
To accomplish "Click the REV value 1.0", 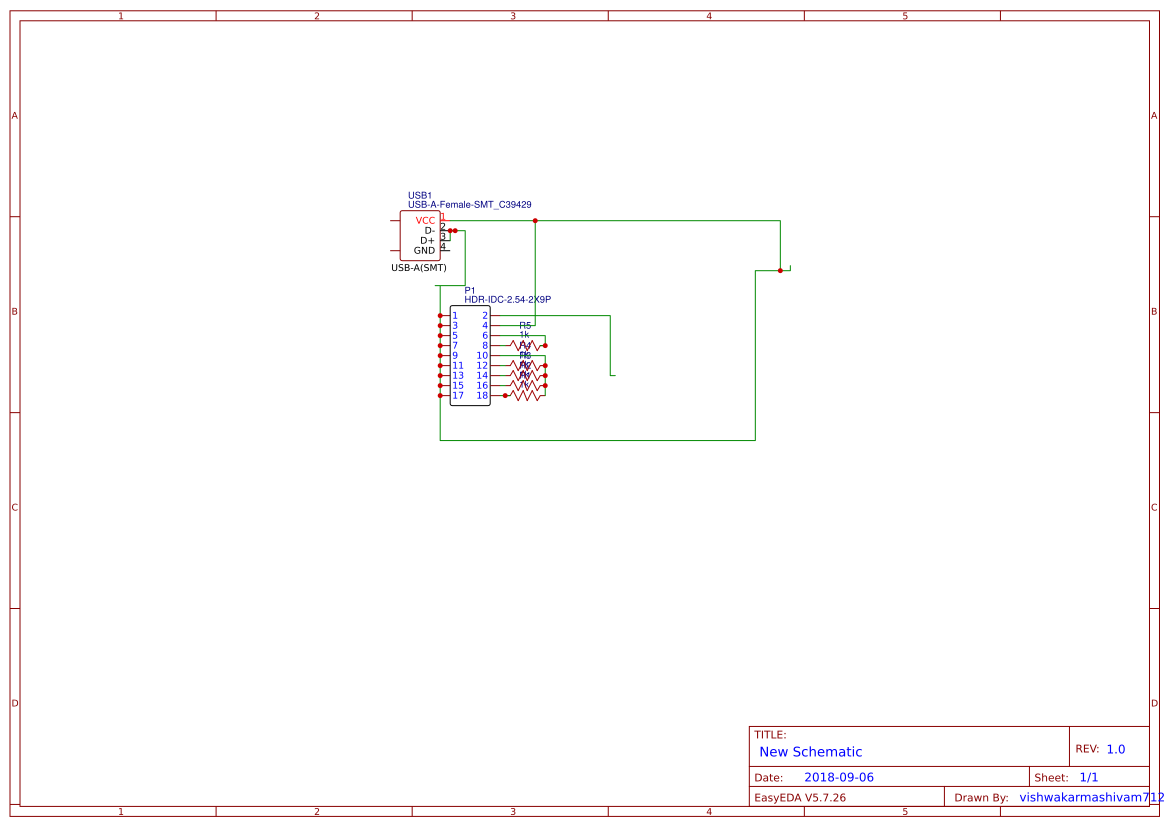I will [x=1116, y=749].
